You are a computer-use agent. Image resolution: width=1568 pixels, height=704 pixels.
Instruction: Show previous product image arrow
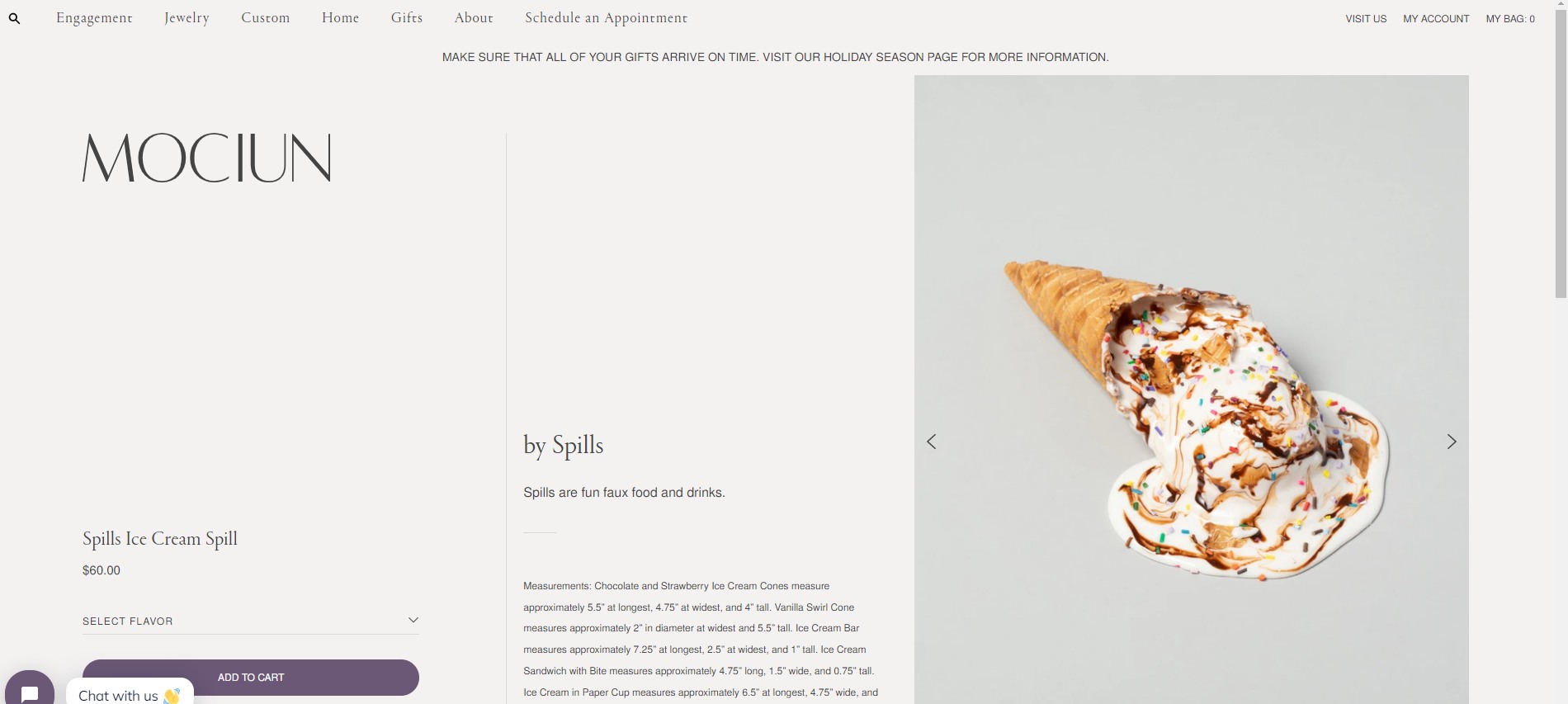click(x=932, y=442)
